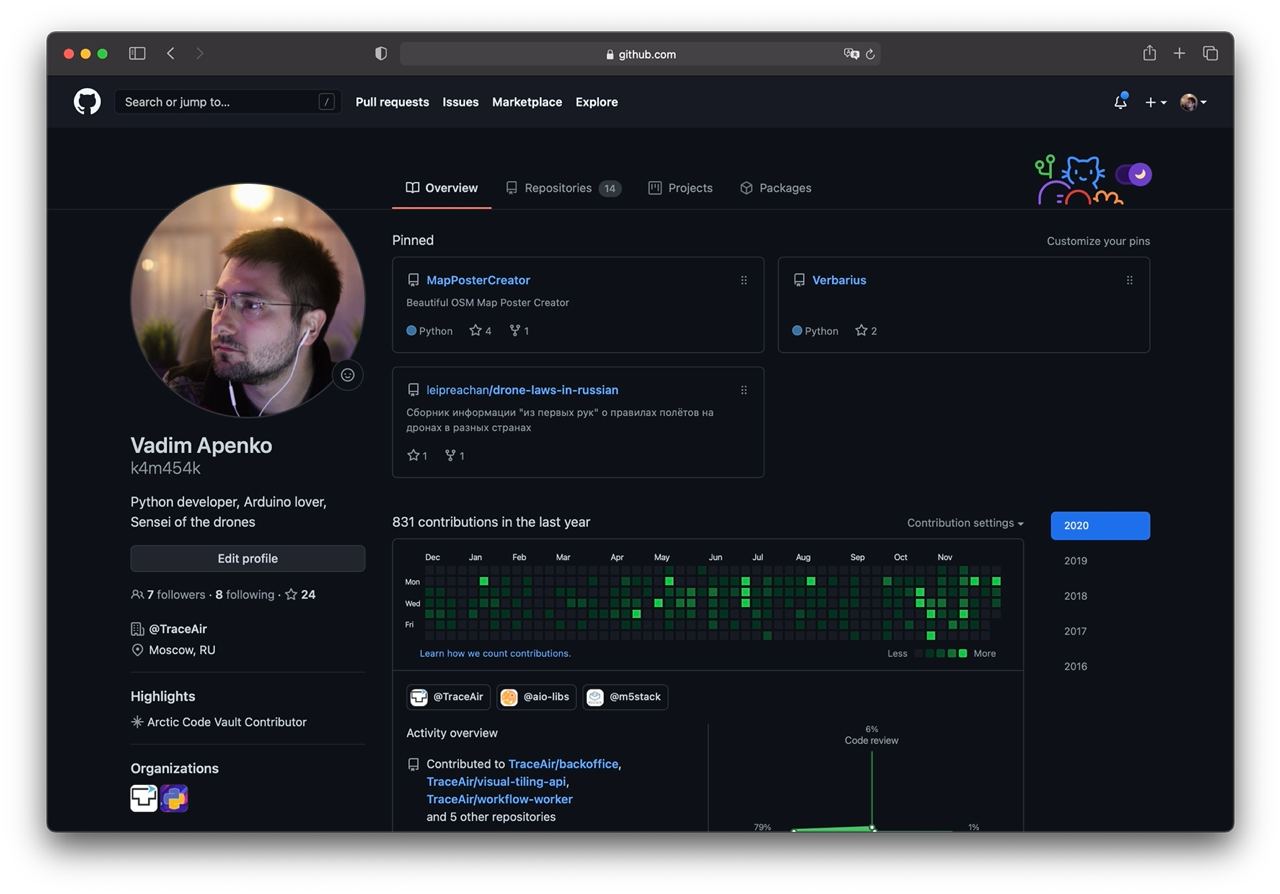Switch to the Repositories tab

[x=563, y=188]
